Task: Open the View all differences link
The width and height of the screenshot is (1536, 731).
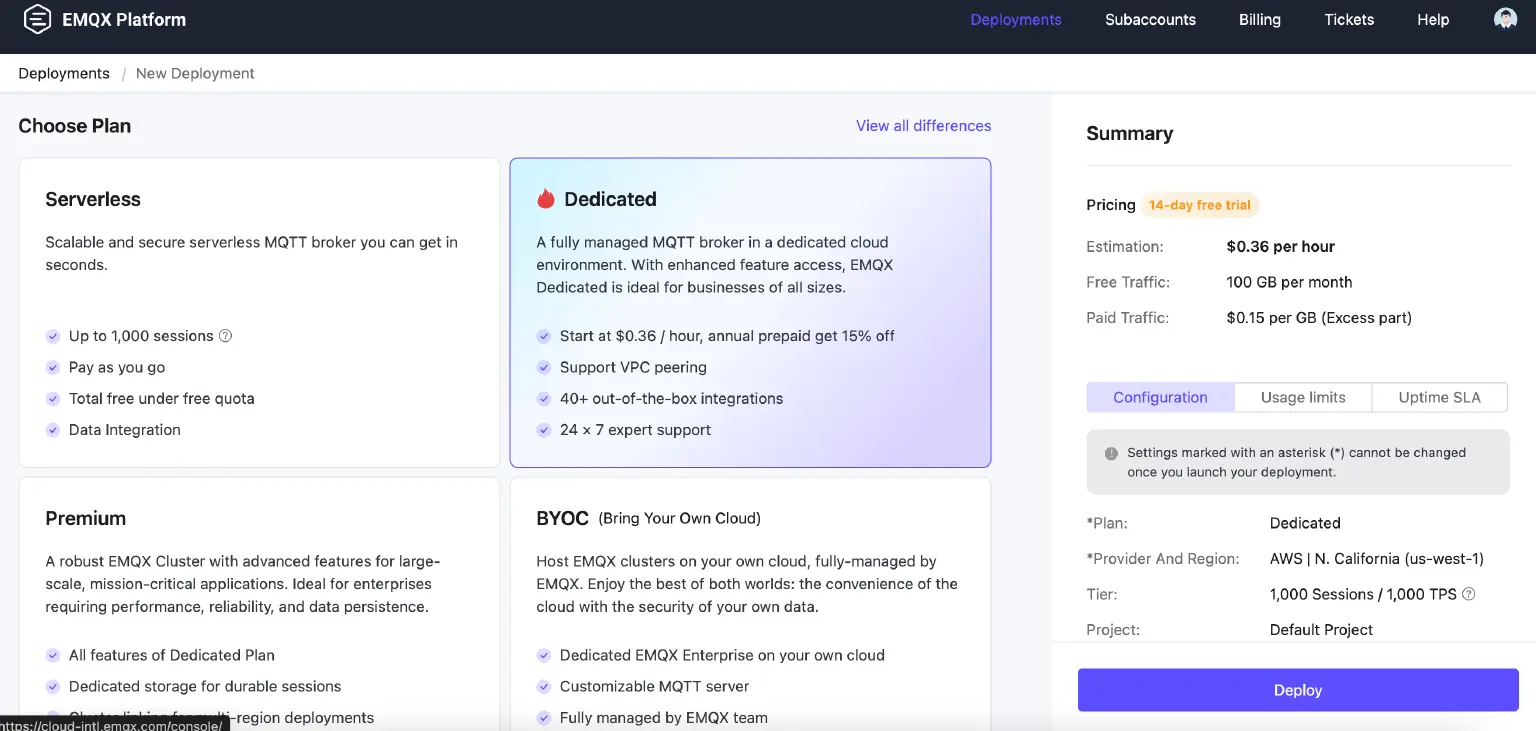Action: [x=923, y=126]
